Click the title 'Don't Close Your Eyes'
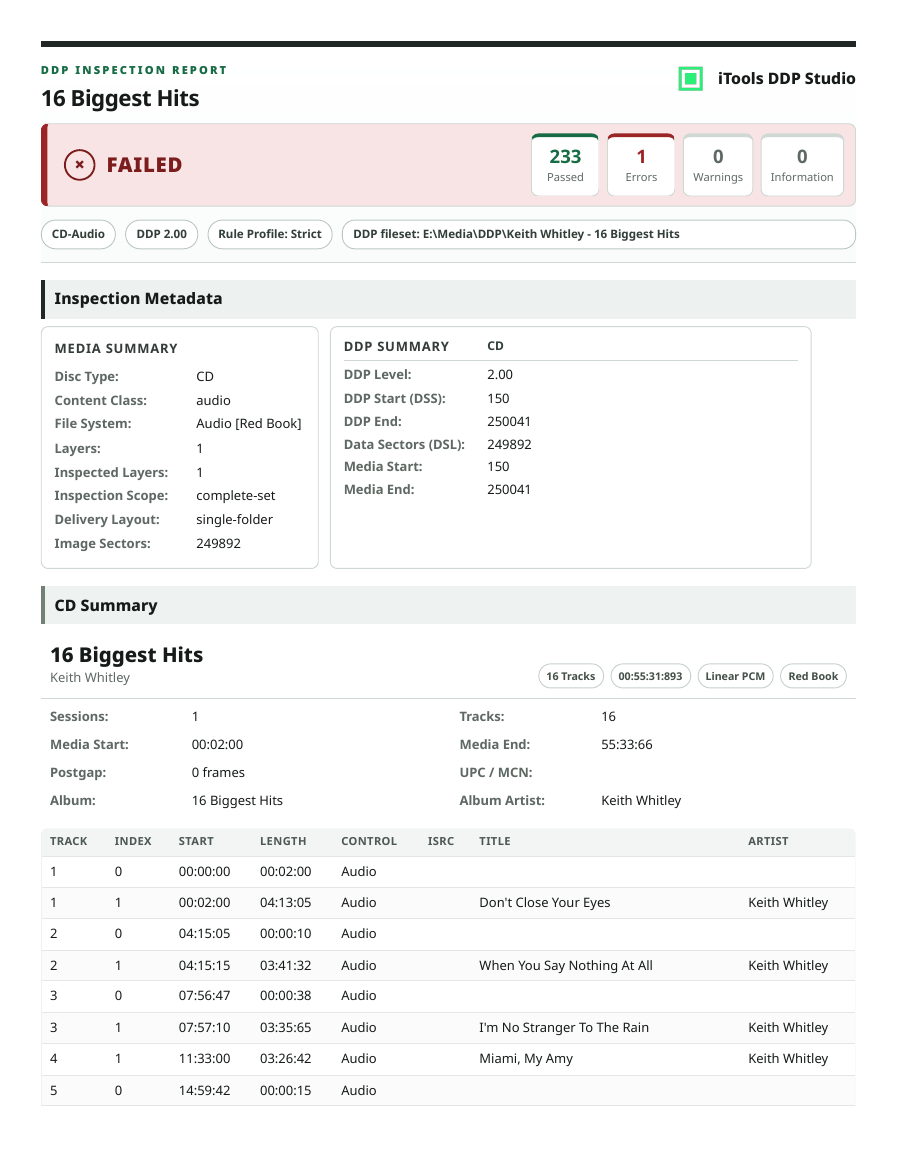This screenshot has width=900, height=1165. click(545, 903)
